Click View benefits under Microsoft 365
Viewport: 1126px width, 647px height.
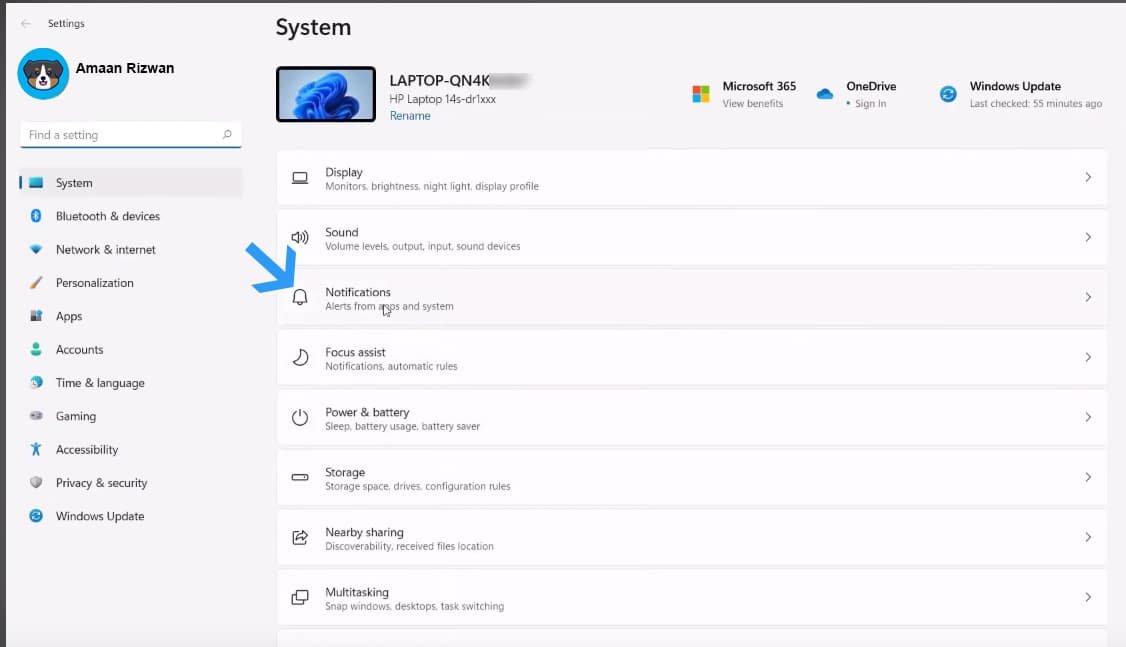[x=755, y=102]
